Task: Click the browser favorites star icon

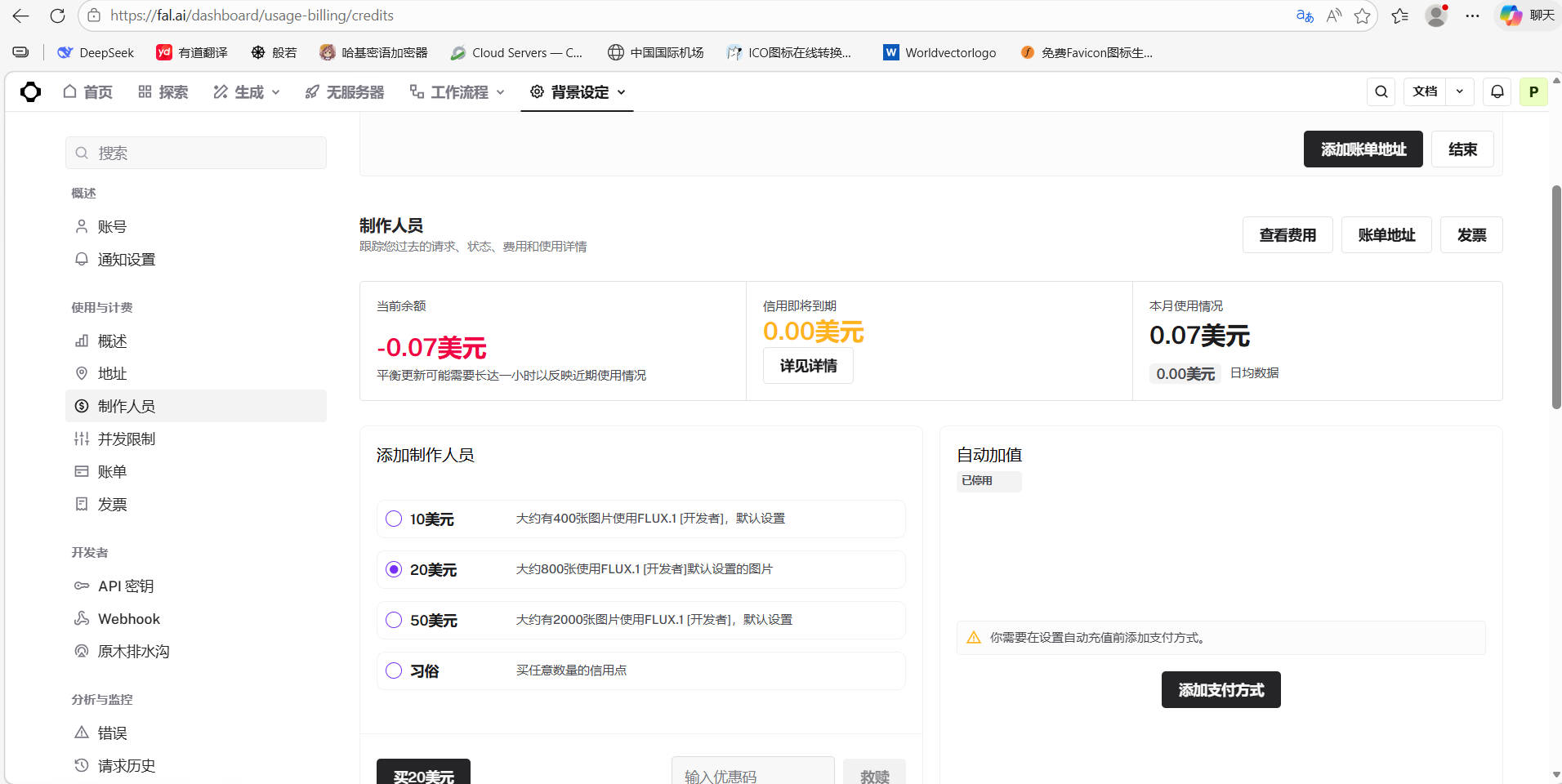Action: 1362,16
